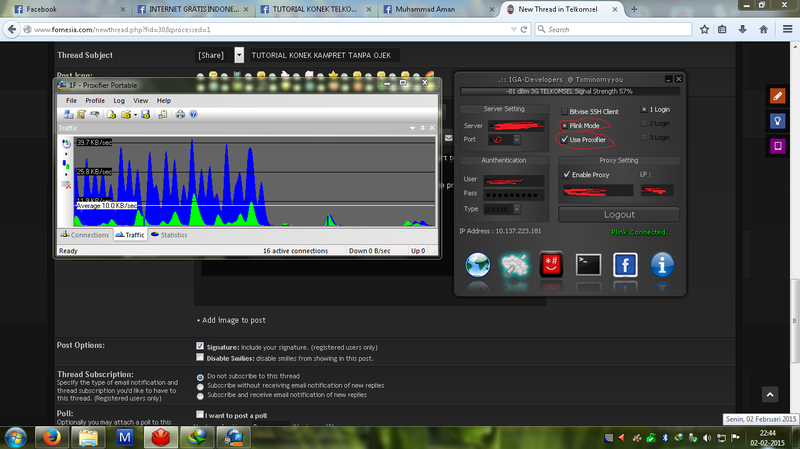Click the clear traffic icon with red X
The height and width of the screenshot is (449, 800).
pos(66,185)
